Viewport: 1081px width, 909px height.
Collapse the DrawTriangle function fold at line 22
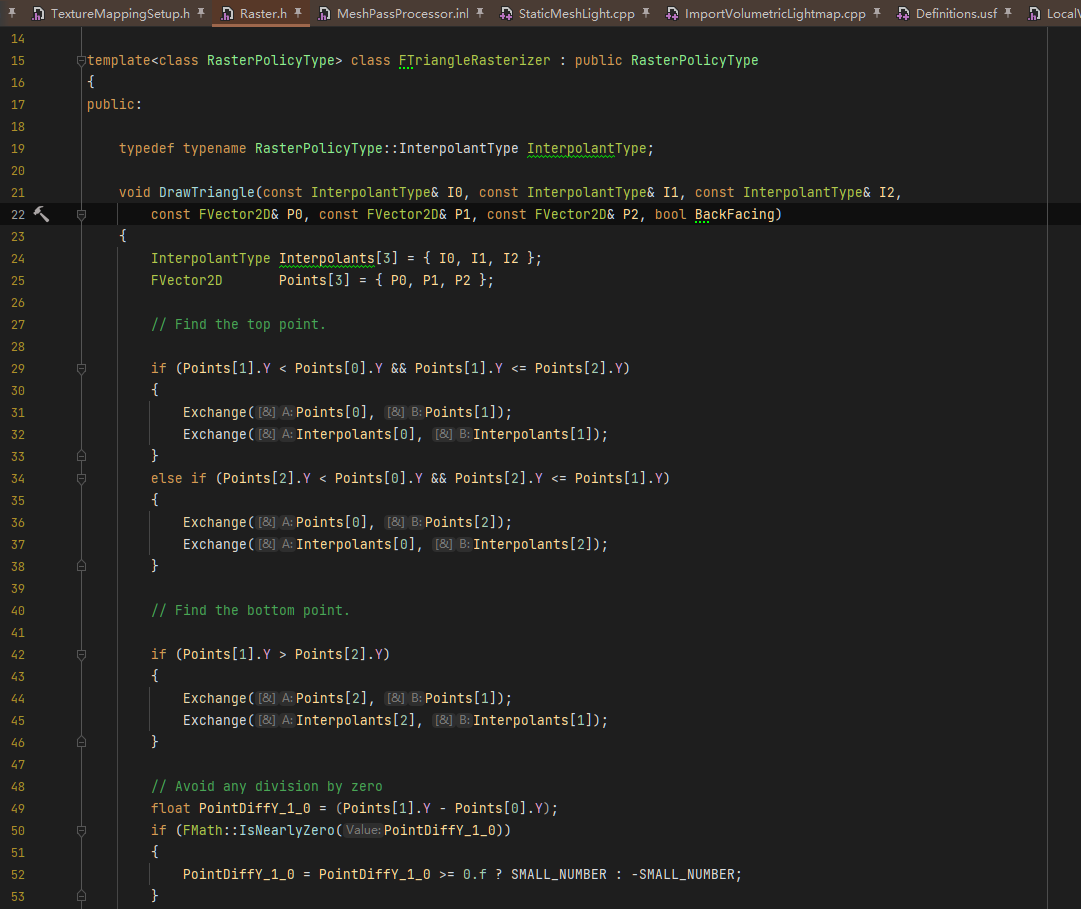click(81, 214)
